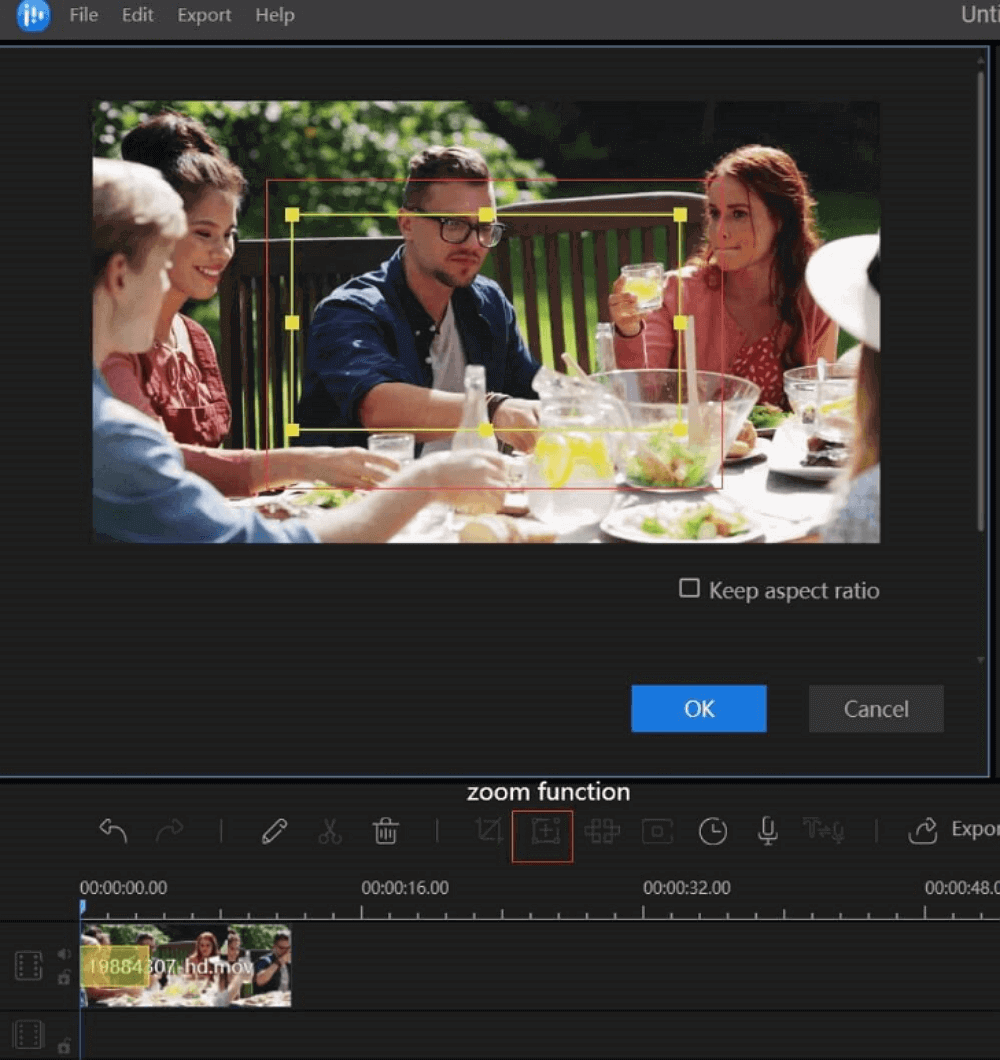Select the Cut (scissors) tool
The image size is (1000, 1060).
[330, 831]
